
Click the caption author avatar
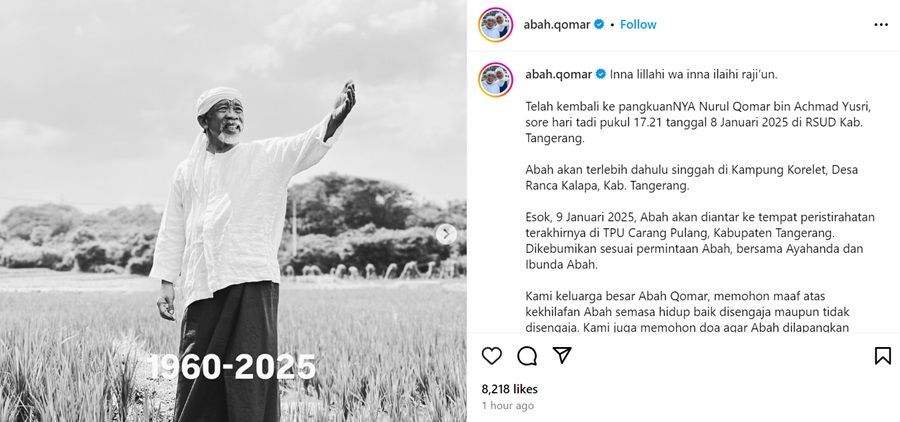click(x=495, y=79)
